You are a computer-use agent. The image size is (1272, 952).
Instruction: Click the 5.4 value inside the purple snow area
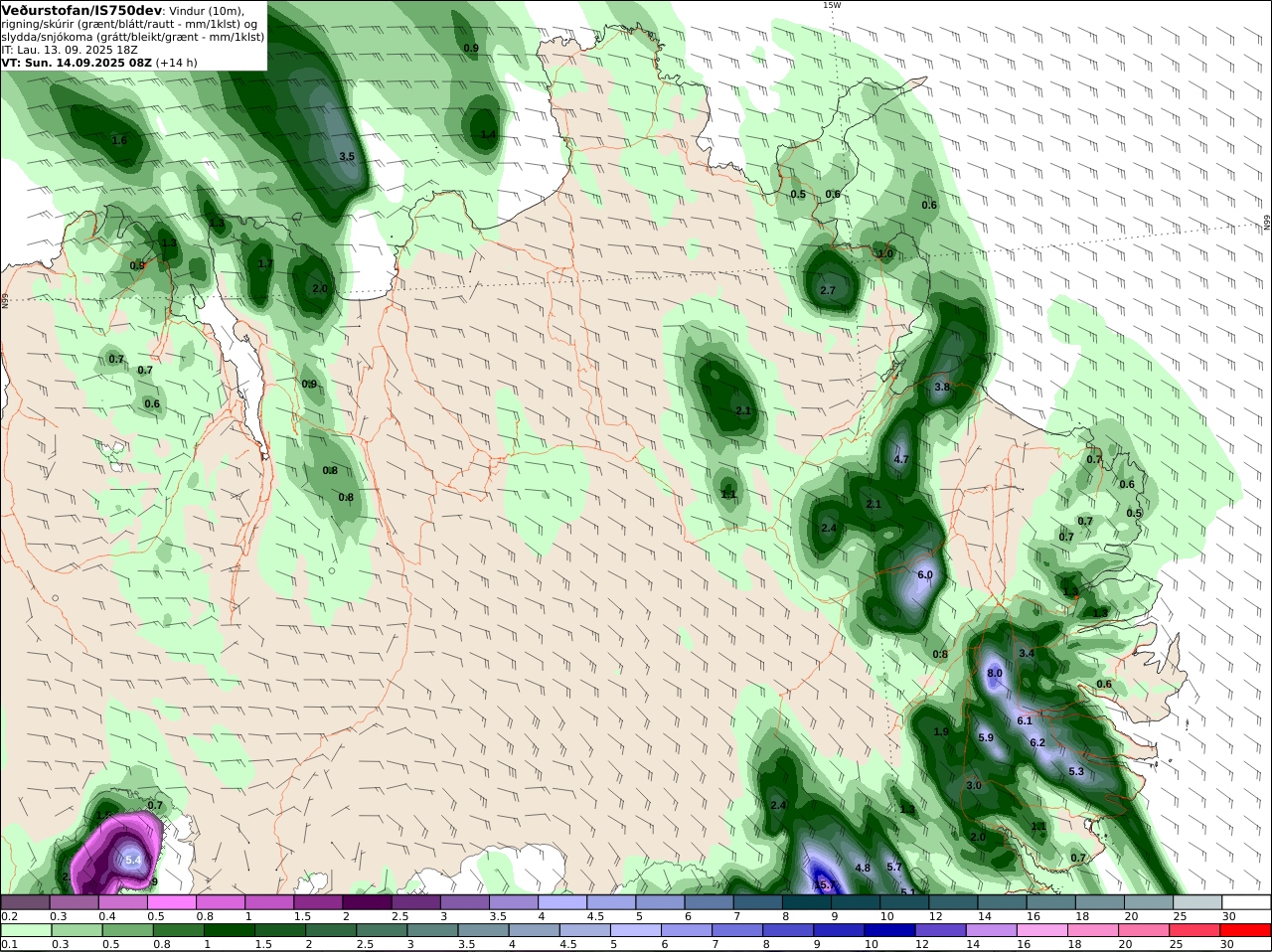click(x=133, y=860)
